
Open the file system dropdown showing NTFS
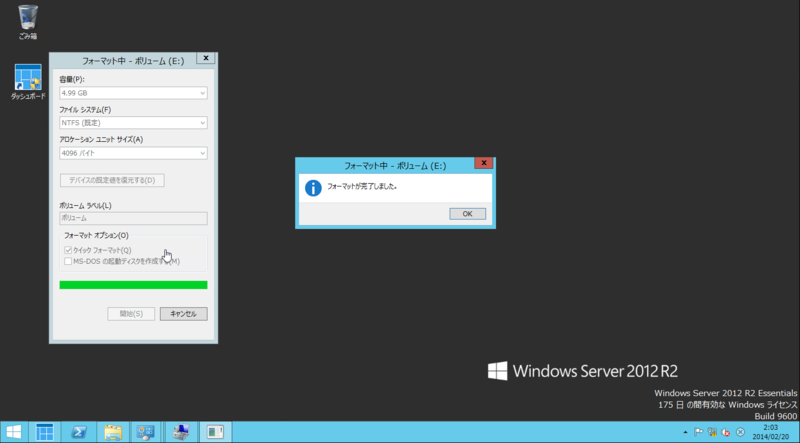(x=133, y=123)
